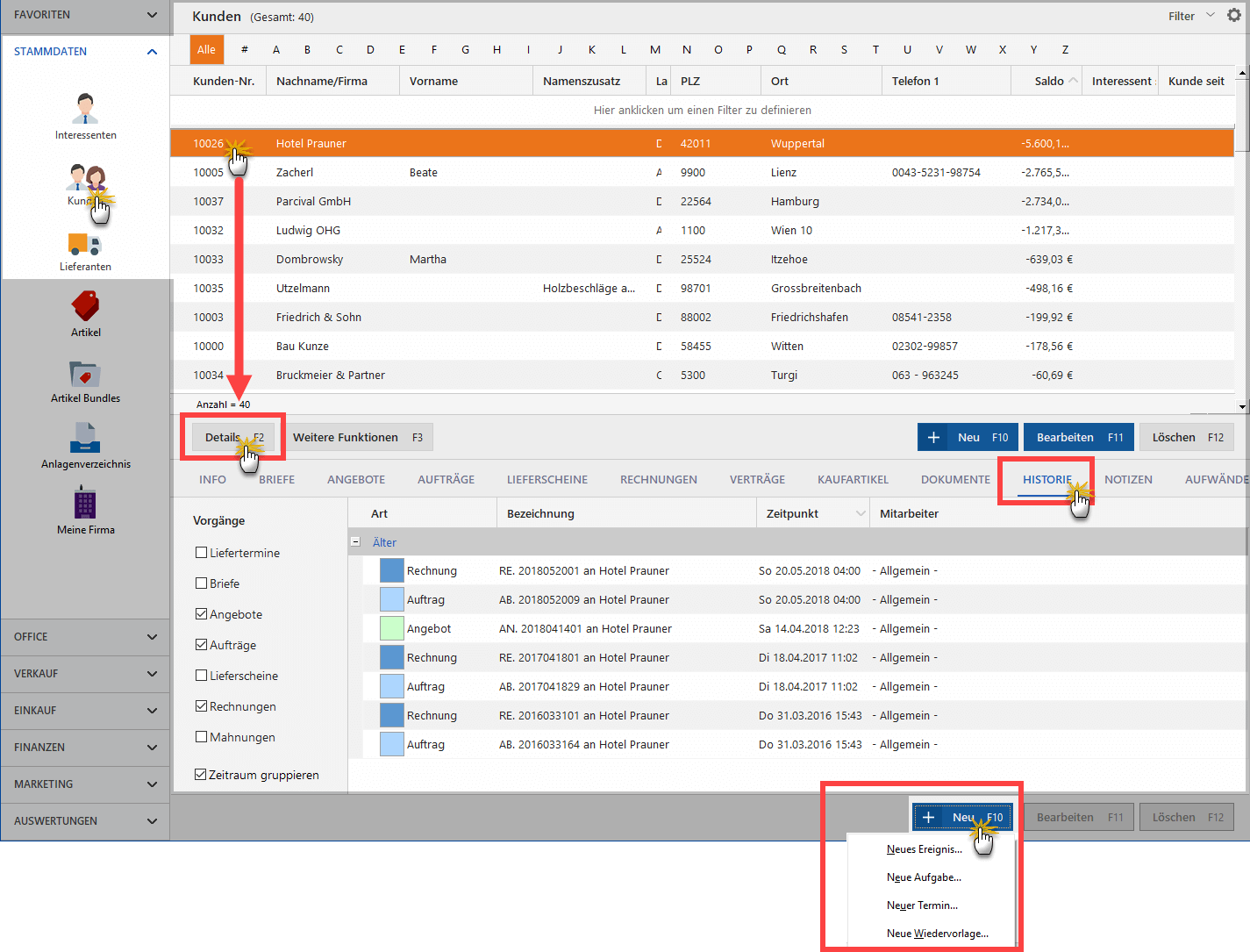Open Meine Firma building icon
The image size is (1250, 952).
point(85,504)
